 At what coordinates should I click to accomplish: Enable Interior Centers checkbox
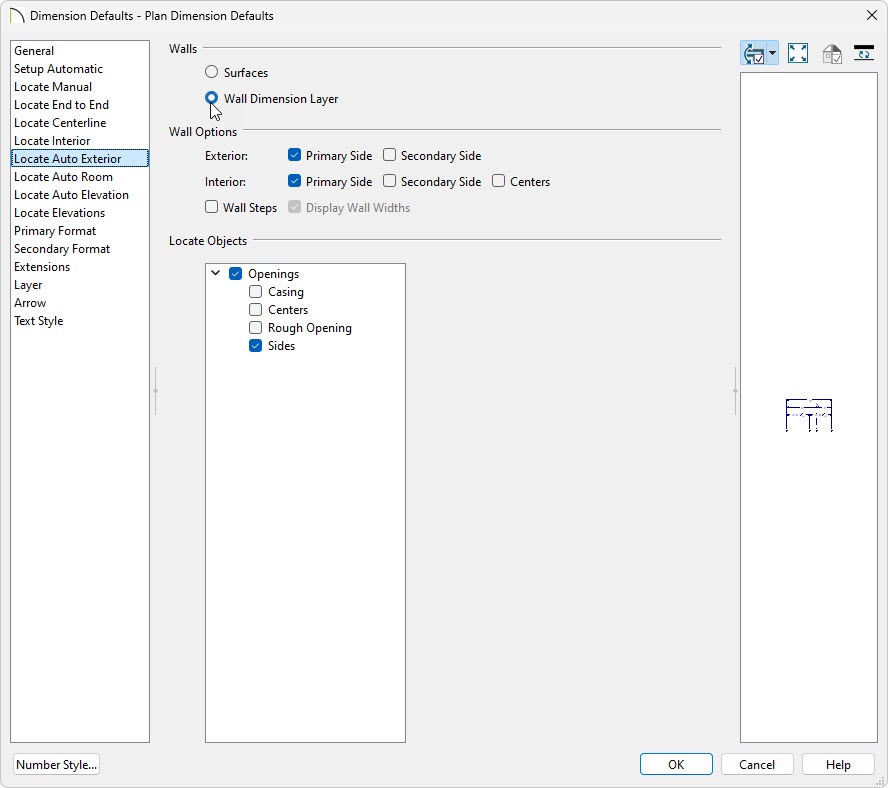[498, 181]
